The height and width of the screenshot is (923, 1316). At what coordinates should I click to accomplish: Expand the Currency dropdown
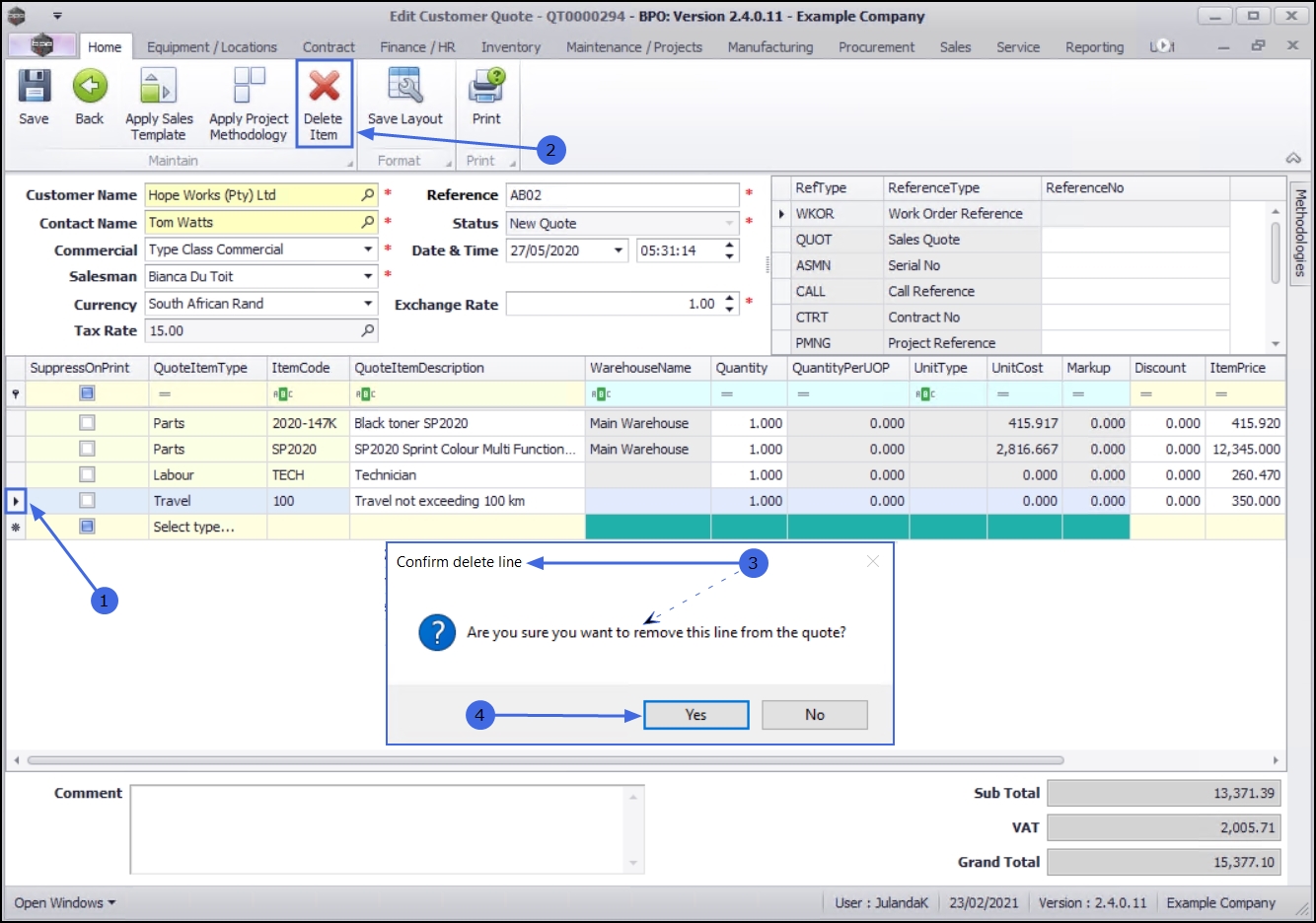pyautogui.click(x=368, y=304)
